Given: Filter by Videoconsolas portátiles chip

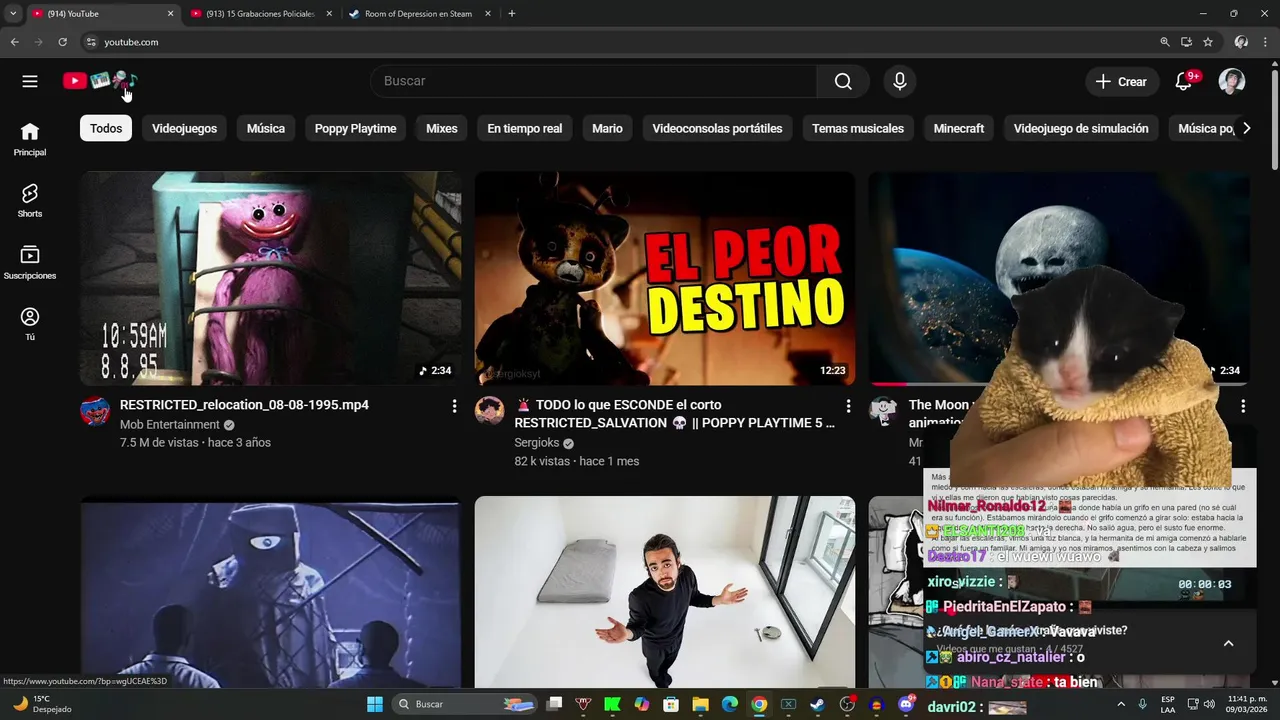Looking at the screenshot, I should pyautogui.click(x=717, y=128).
